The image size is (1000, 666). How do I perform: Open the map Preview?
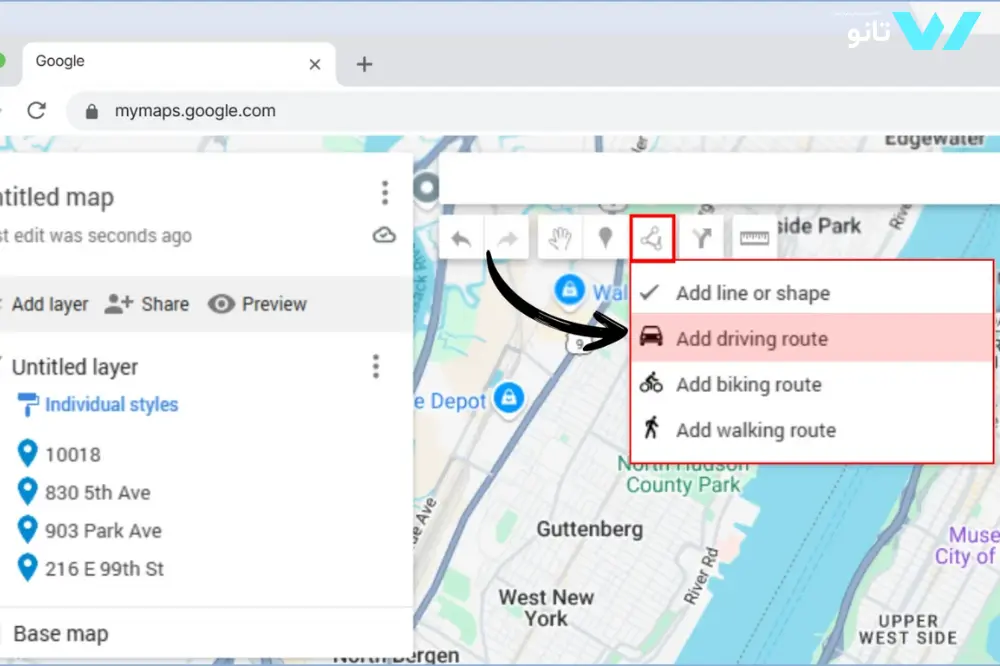coord(257,304)
